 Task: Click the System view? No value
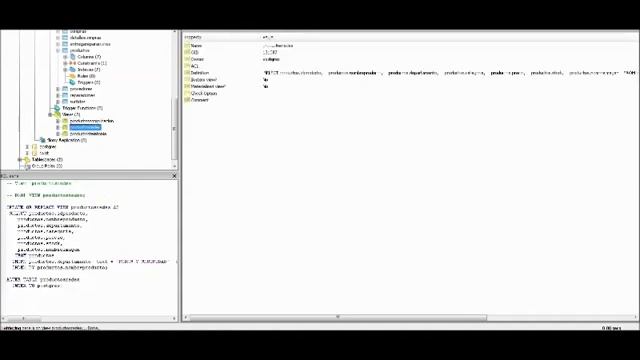pyautogui.click(x=266, y=80)
